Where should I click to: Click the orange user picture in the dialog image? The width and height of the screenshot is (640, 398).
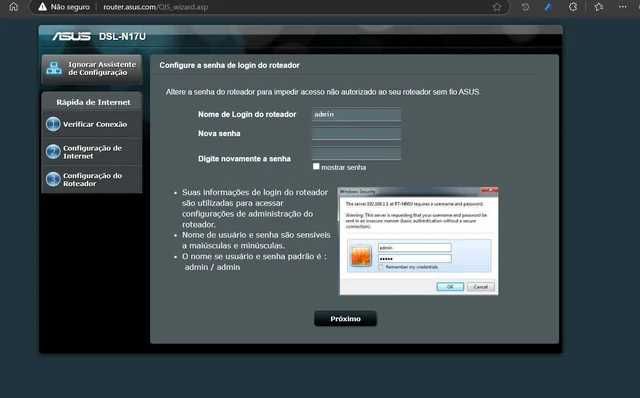[x=361, y=256]
